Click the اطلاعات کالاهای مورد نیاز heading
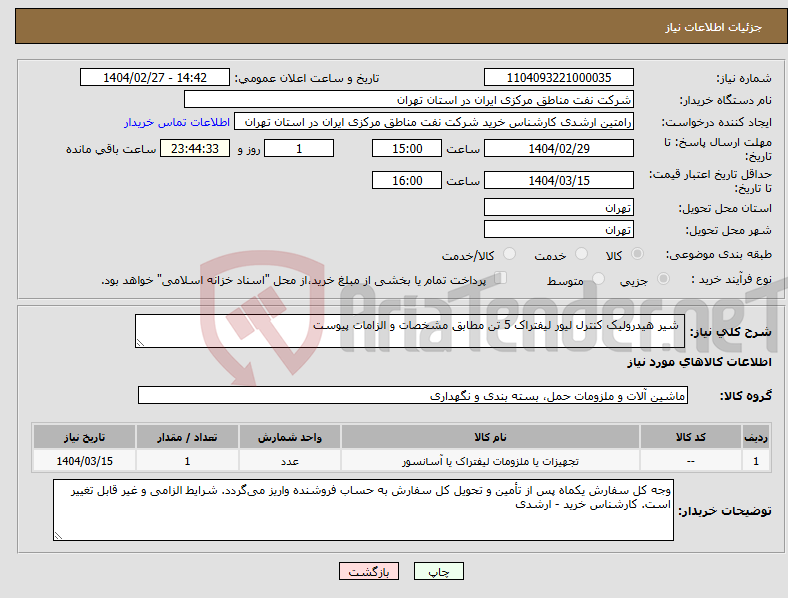 tap(699, 362)
